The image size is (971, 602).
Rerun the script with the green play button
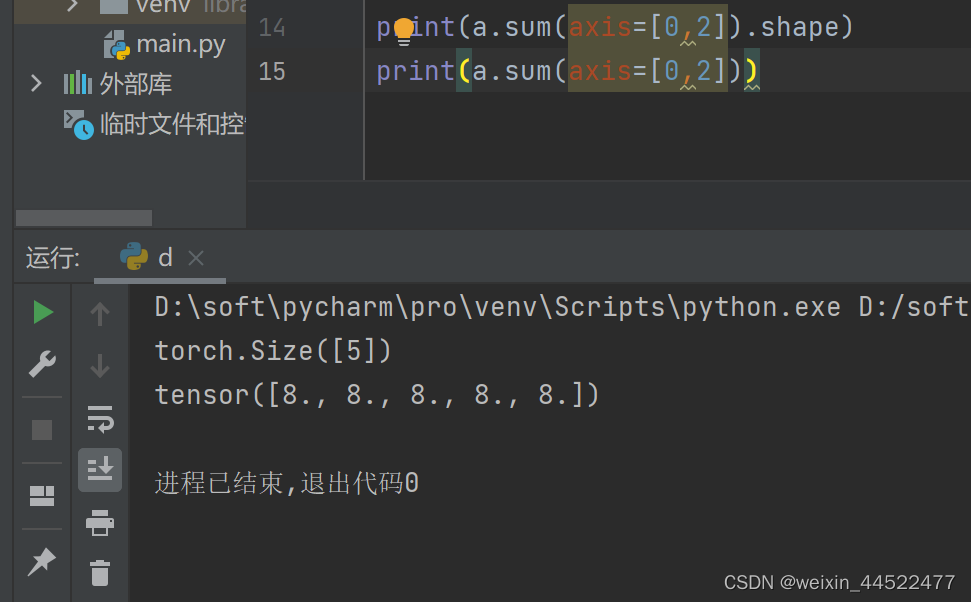point(42,312)
